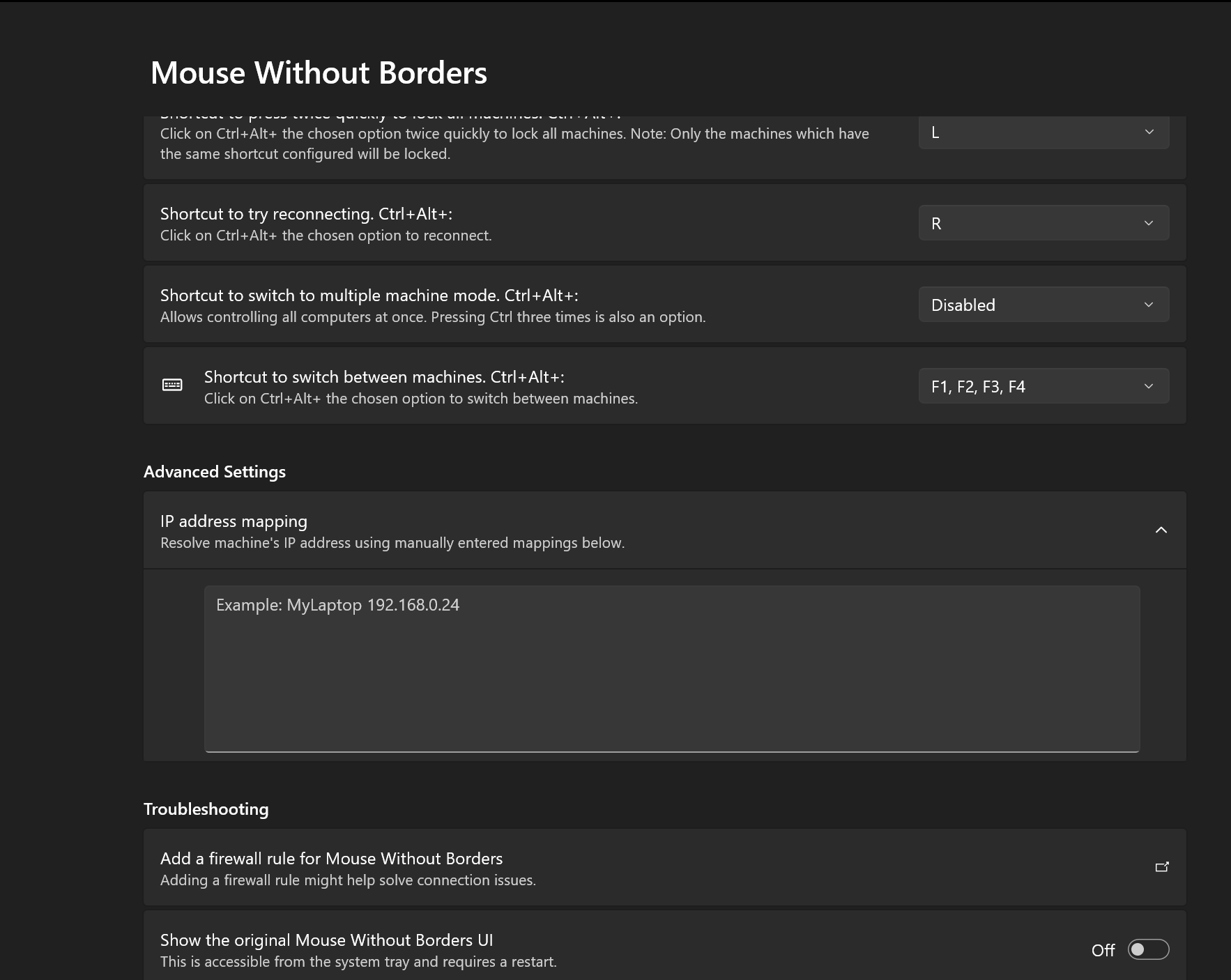1231x980 pixels.
Task: Toggle Show the original Mouse Without Borders UI
Action: tap(1148, 949)
